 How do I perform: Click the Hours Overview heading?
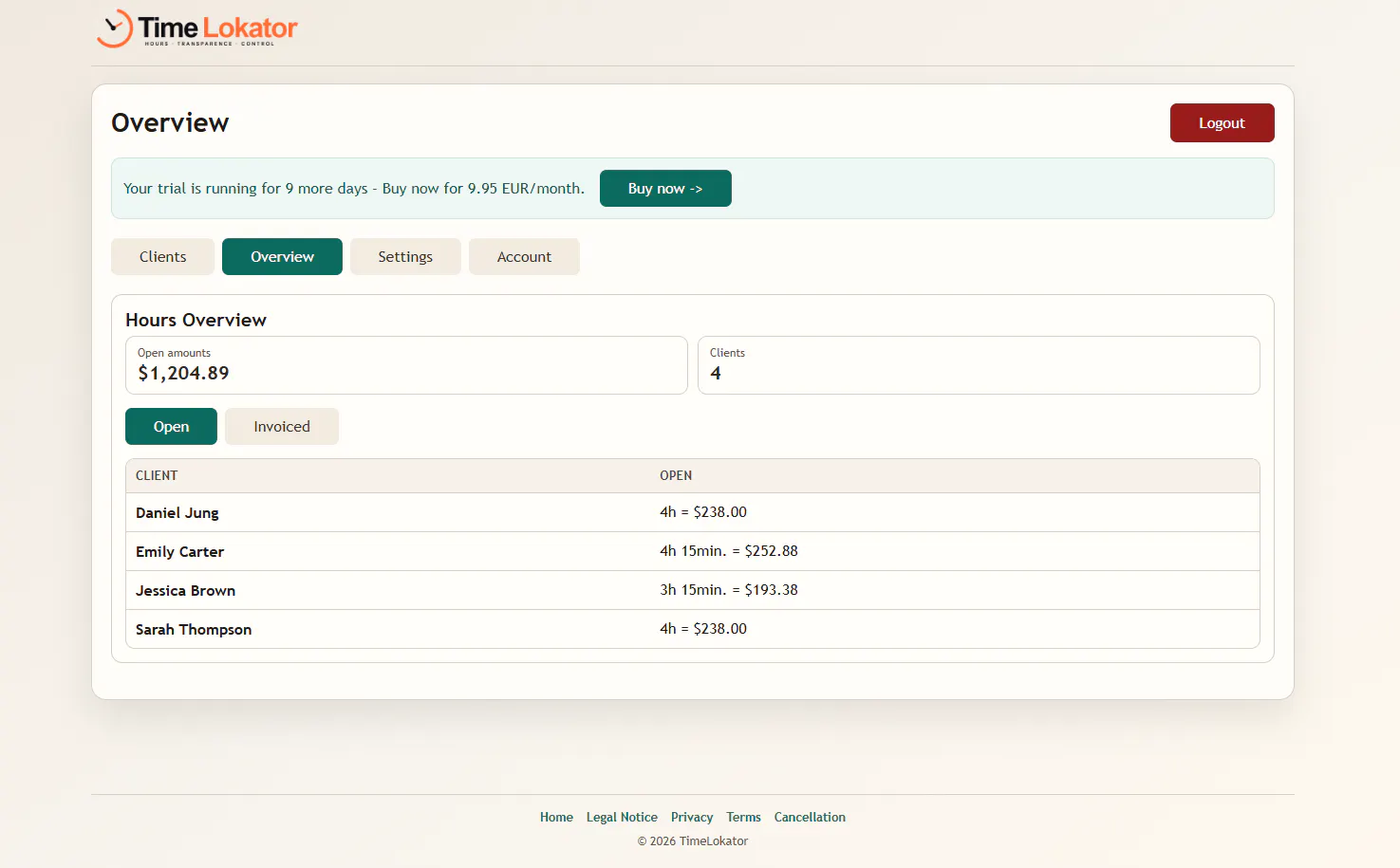pyautogui.click(x=196, y=320)
